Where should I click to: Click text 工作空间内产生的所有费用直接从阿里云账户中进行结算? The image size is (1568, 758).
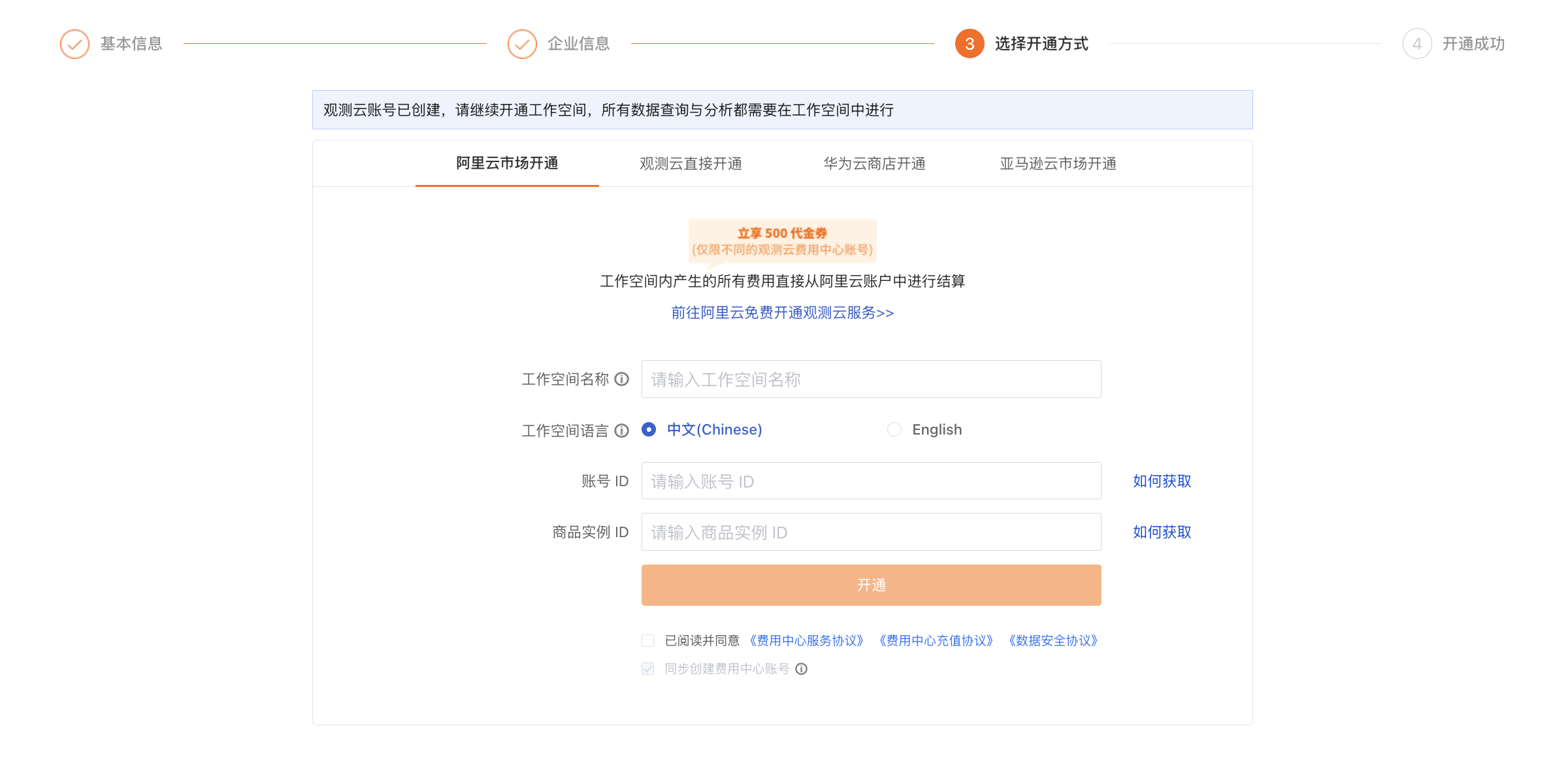(x=782, y=281)
